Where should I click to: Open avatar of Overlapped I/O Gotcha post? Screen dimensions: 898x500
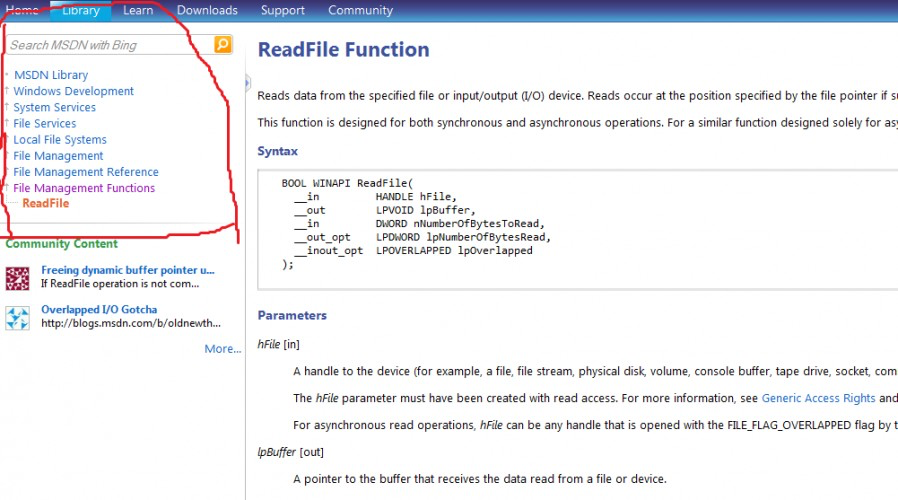18,318
